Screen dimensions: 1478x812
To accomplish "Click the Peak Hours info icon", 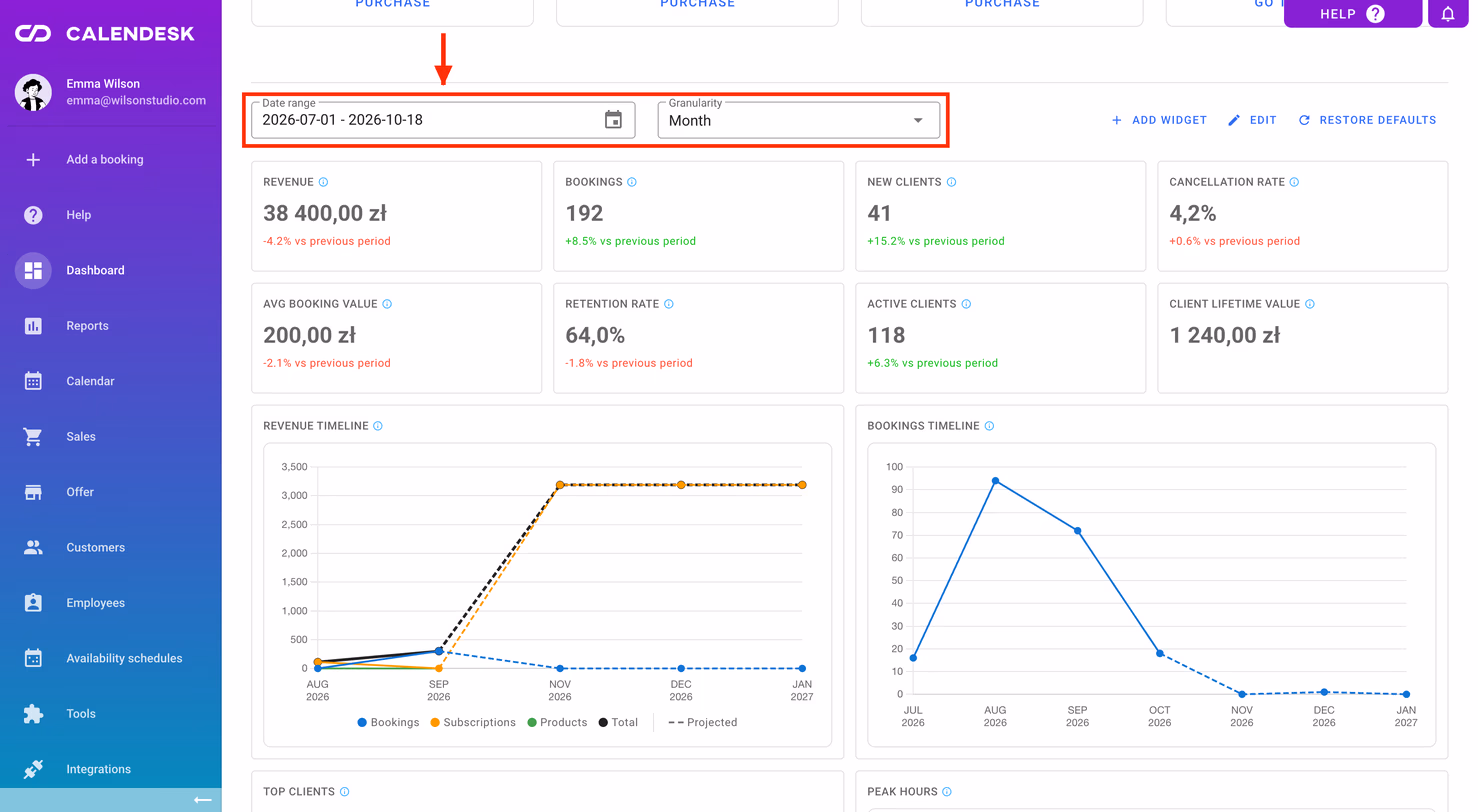I will [946, 792].
